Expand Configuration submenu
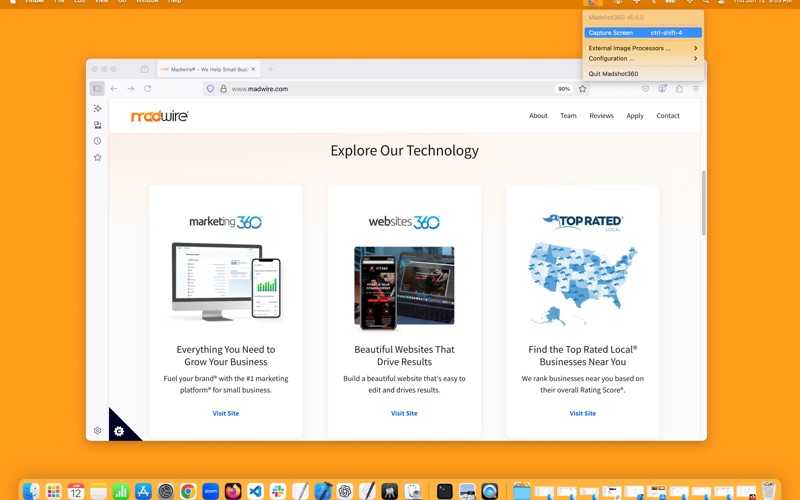Image resolution: width=800 pixels, height=500 pixels. [643, 58]
